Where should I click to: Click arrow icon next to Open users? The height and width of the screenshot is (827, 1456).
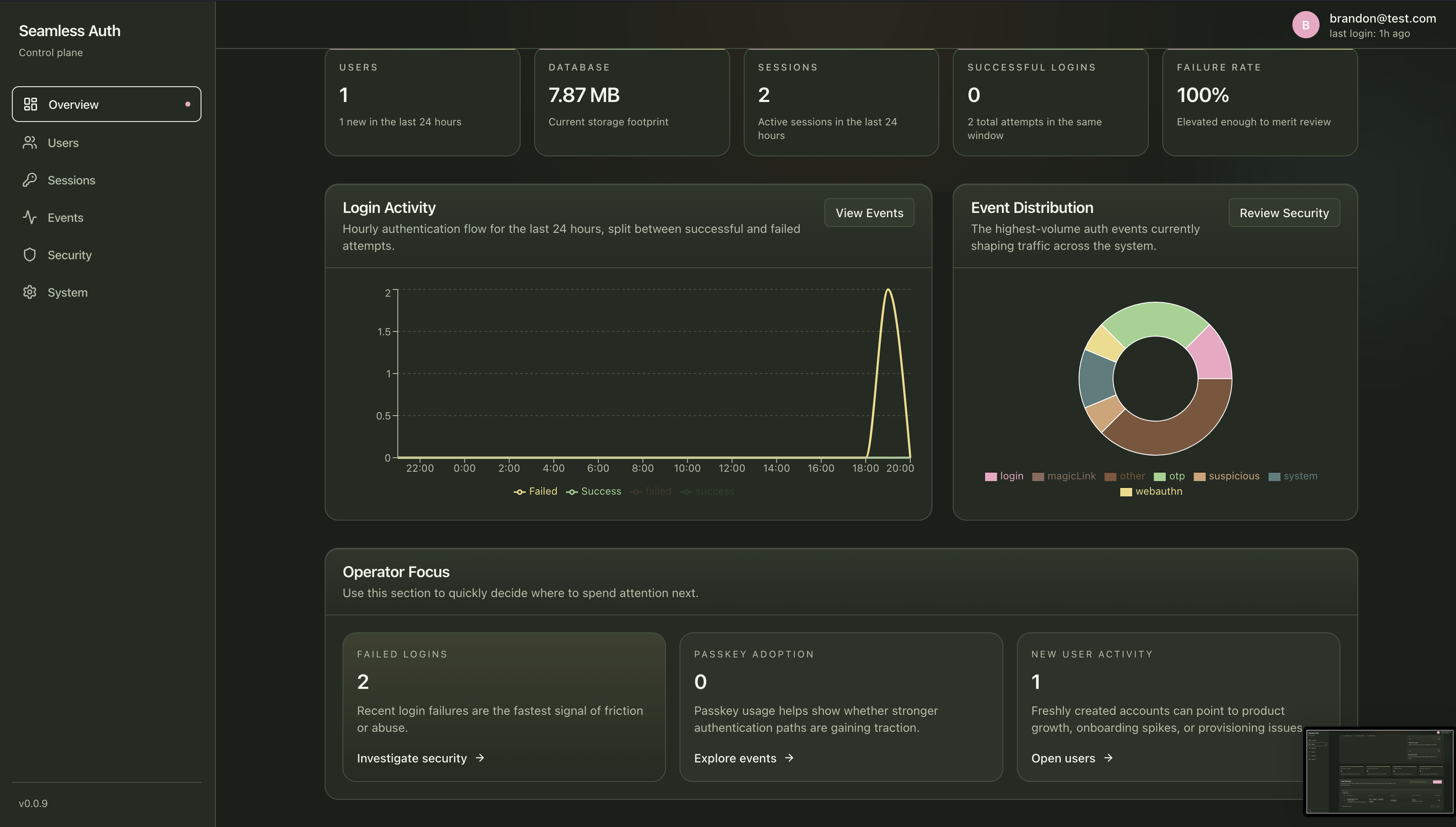coord(1108,758)
